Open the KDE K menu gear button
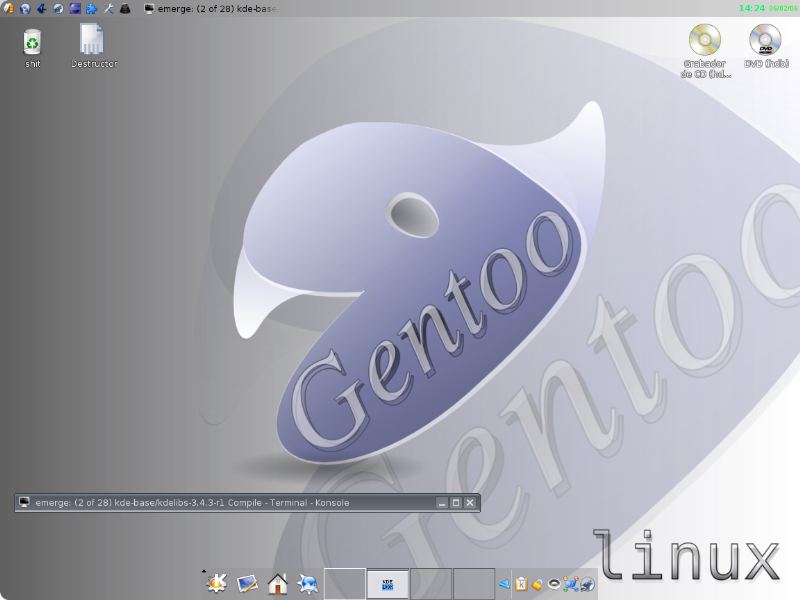 (216, 583)
